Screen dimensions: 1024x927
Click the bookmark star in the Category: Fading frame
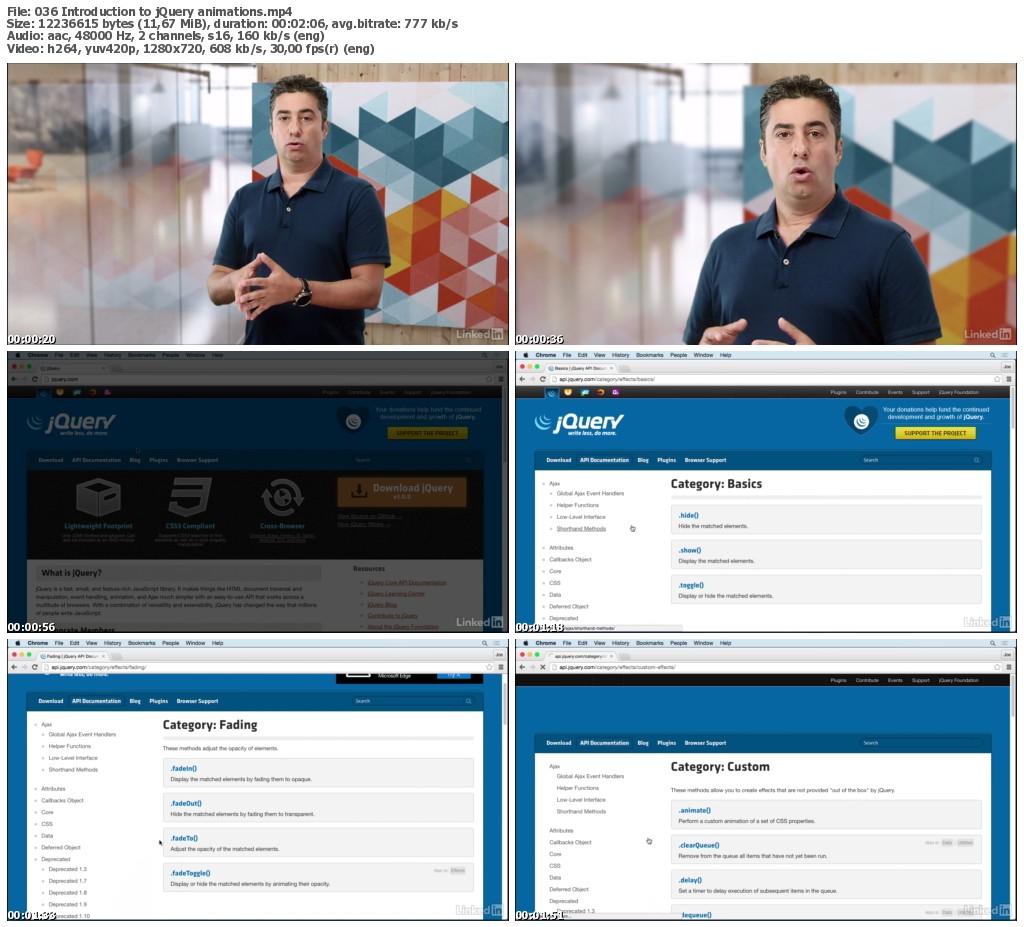pyautogui.click(x=489, y=667)
